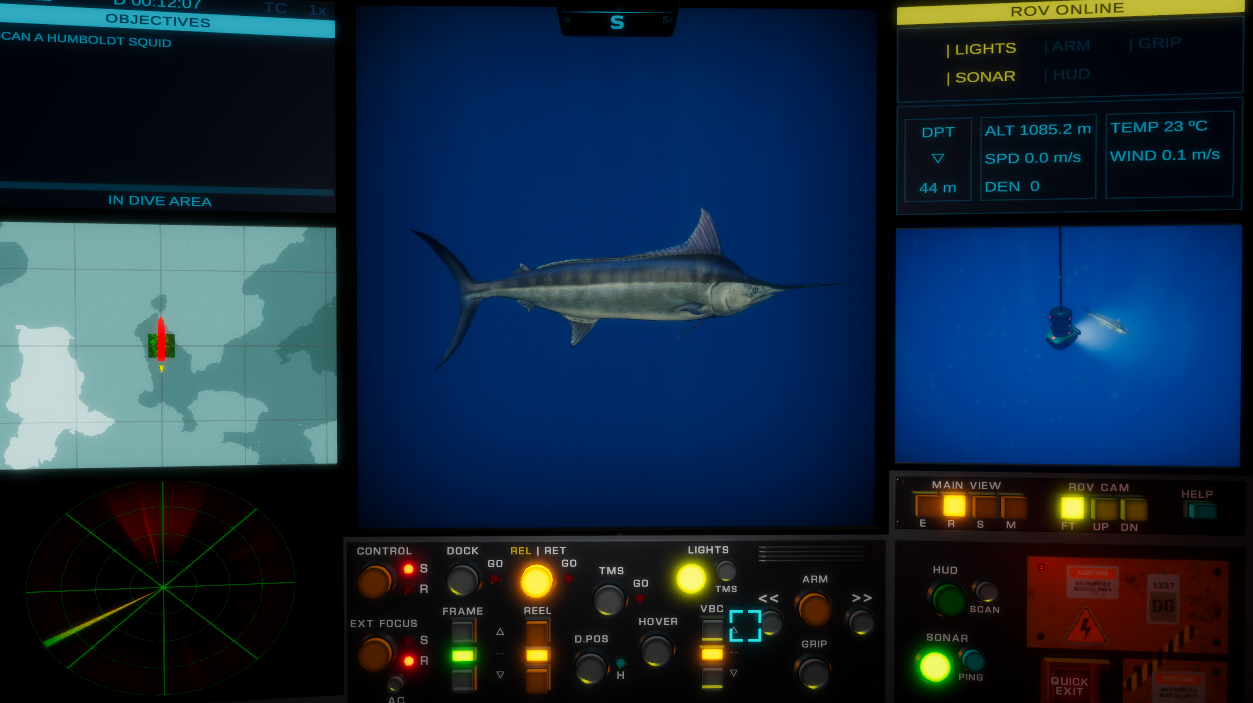Toggle the yellow LIGHTS button off
The height and width of the screenshot is (703, 1253).
click(x=691, y=578)
